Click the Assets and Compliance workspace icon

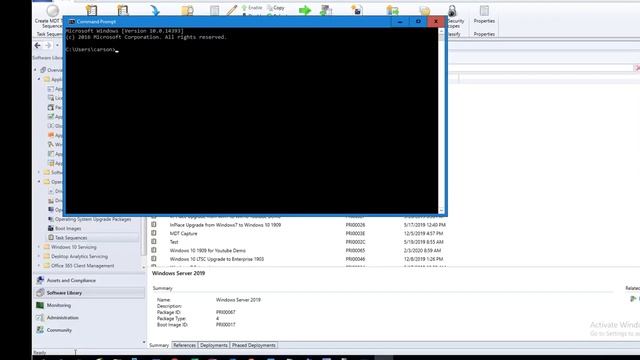[40, 280]
